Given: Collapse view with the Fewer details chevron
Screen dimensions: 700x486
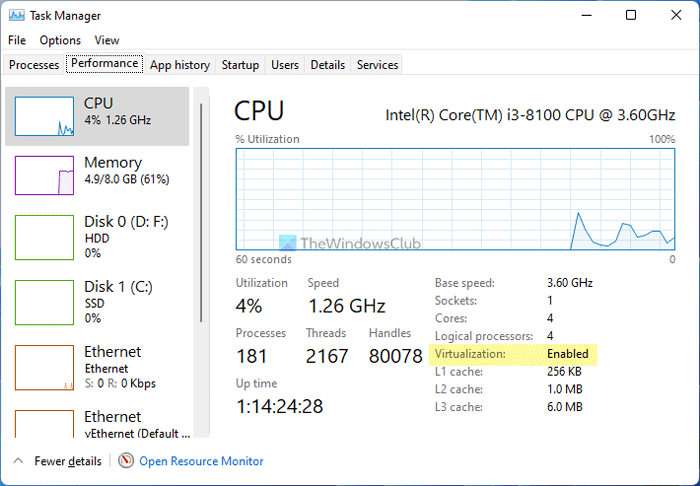Looking at the screenshot, I should 18,461.
